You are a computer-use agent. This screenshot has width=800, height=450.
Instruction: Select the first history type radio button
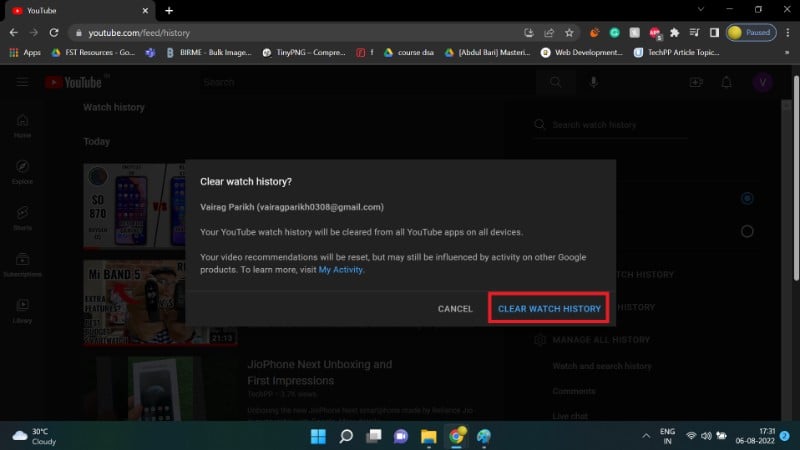point(747,198)
